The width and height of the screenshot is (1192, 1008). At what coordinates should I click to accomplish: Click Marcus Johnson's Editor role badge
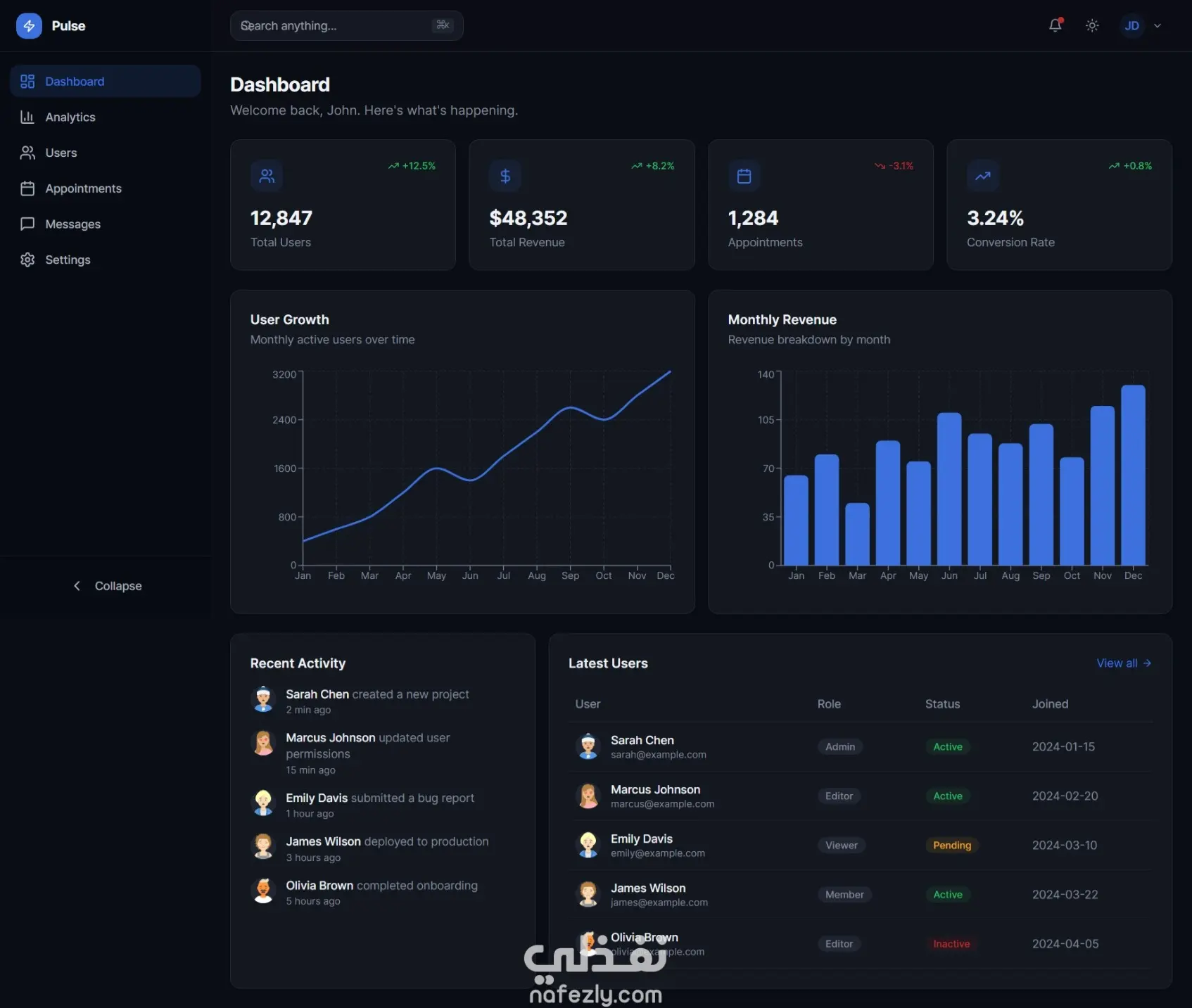tap(839, 796)
